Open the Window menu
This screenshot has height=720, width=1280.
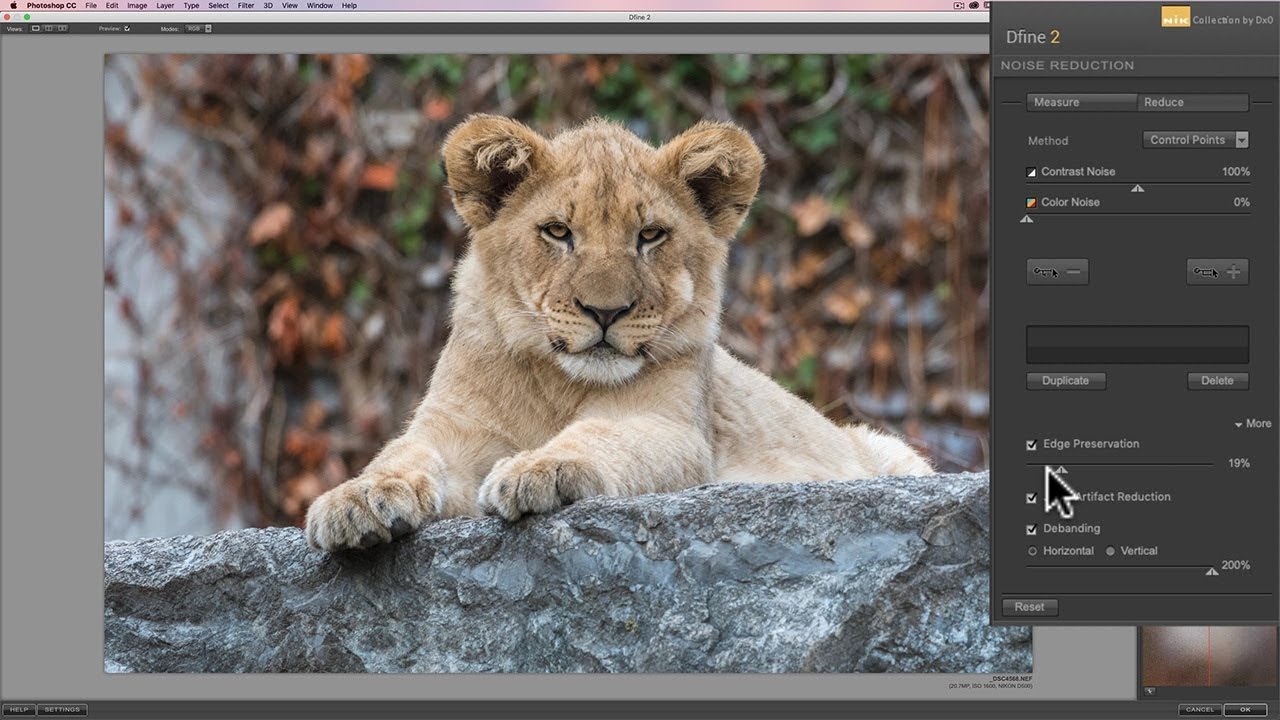320,6
